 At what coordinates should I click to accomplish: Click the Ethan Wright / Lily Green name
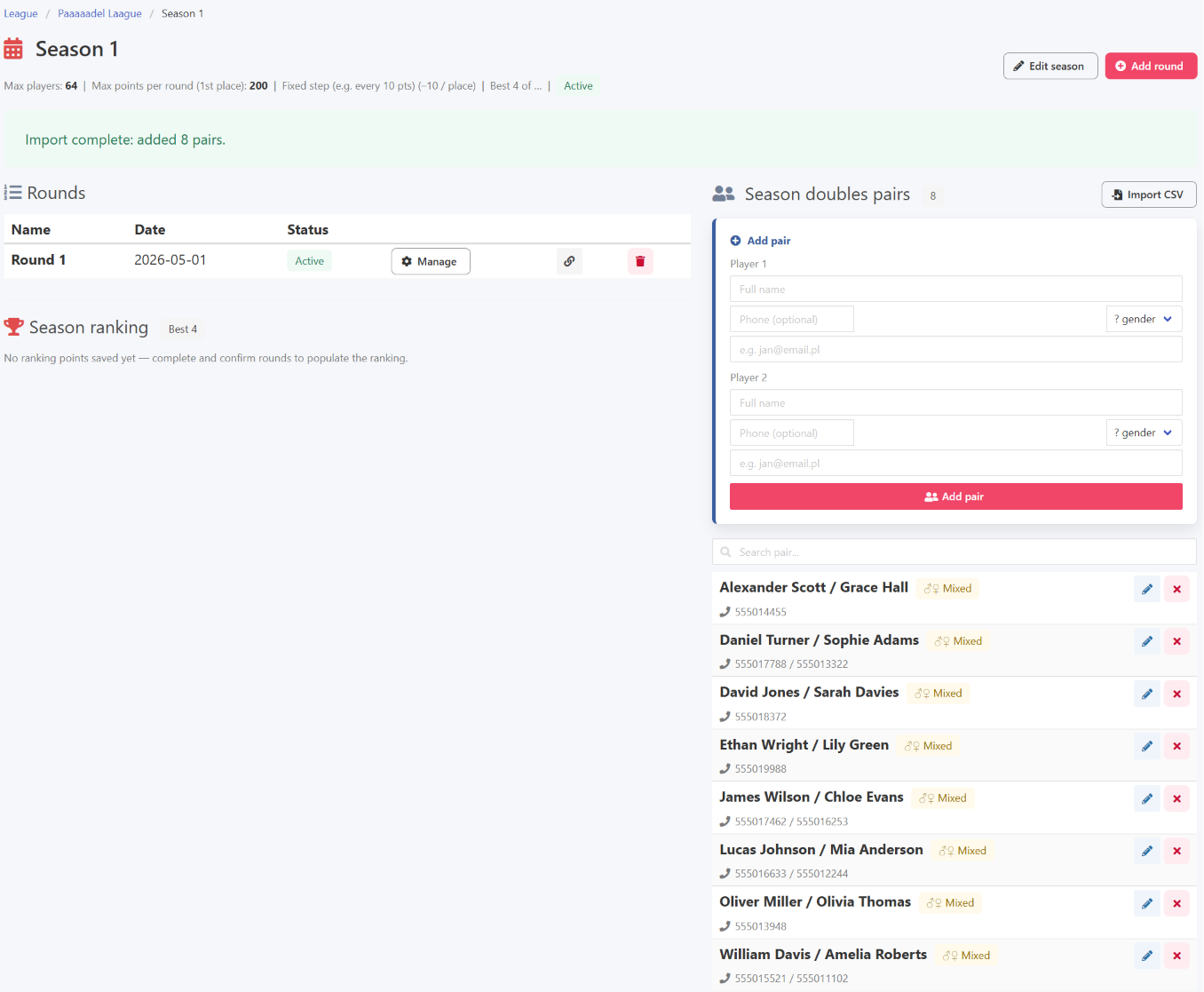point(804,745)
